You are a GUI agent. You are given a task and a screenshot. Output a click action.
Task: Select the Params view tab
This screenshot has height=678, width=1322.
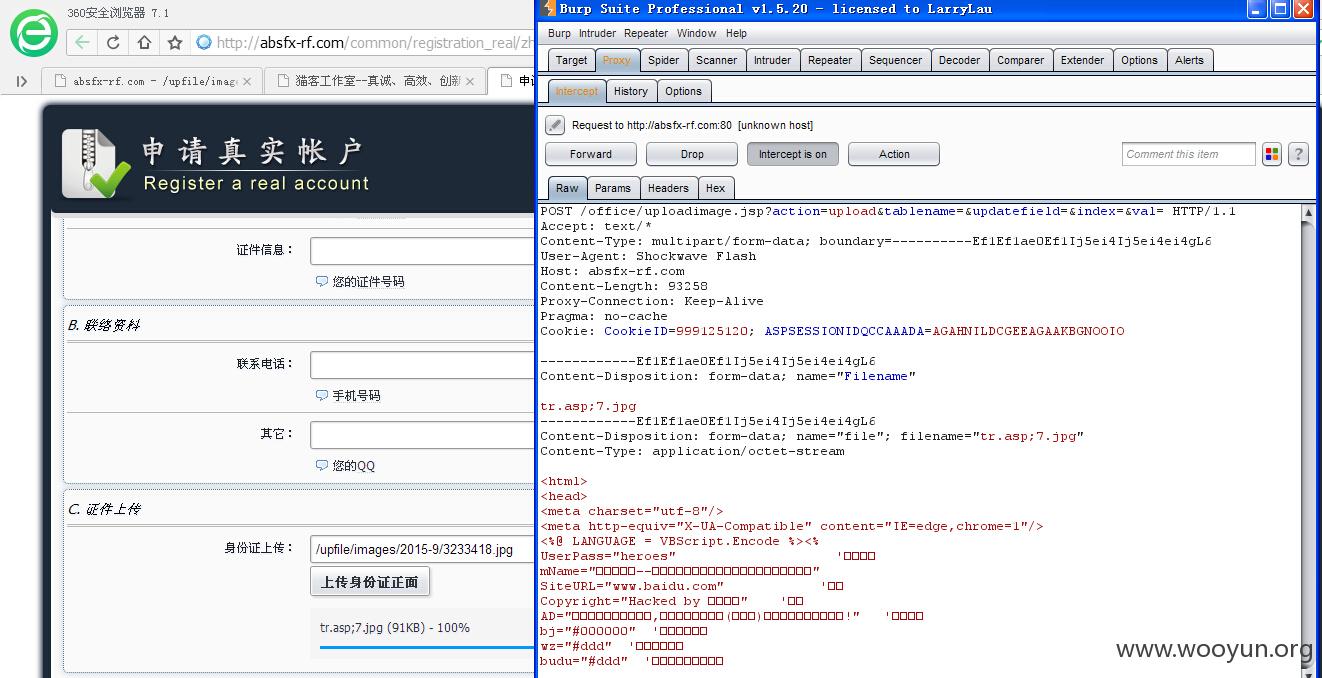point(612,188)
